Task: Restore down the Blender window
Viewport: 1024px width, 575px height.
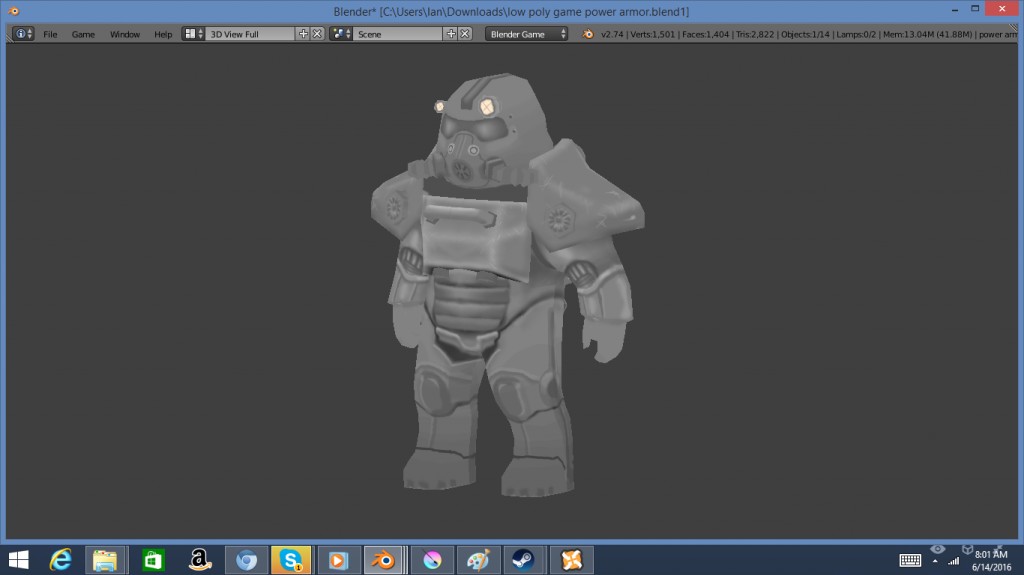Action: [974, 9]
